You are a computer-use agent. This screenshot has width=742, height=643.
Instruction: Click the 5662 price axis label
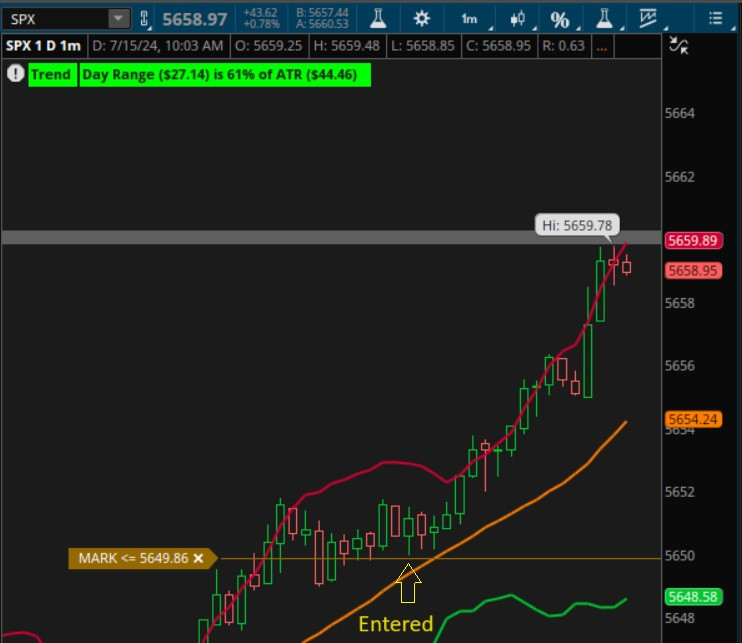pyautogui.click(x=680, y=177)
